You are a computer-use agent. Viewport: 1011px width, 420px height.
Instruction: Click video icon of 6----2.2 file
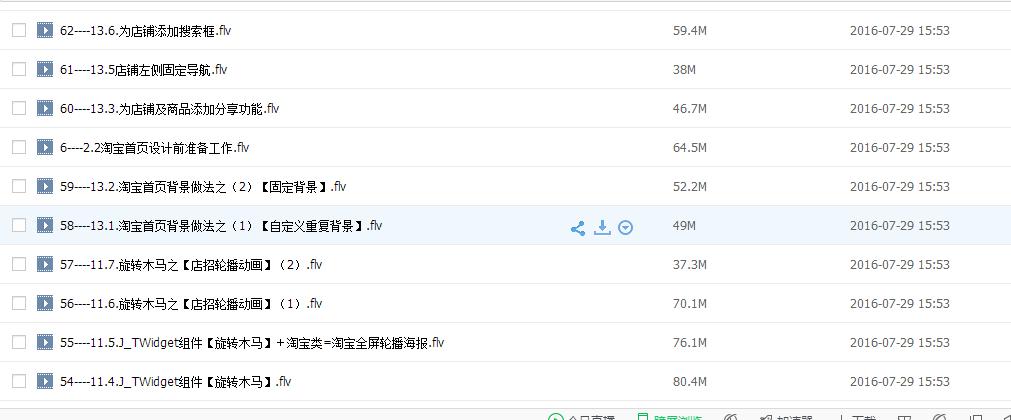[x=44, y=147]
